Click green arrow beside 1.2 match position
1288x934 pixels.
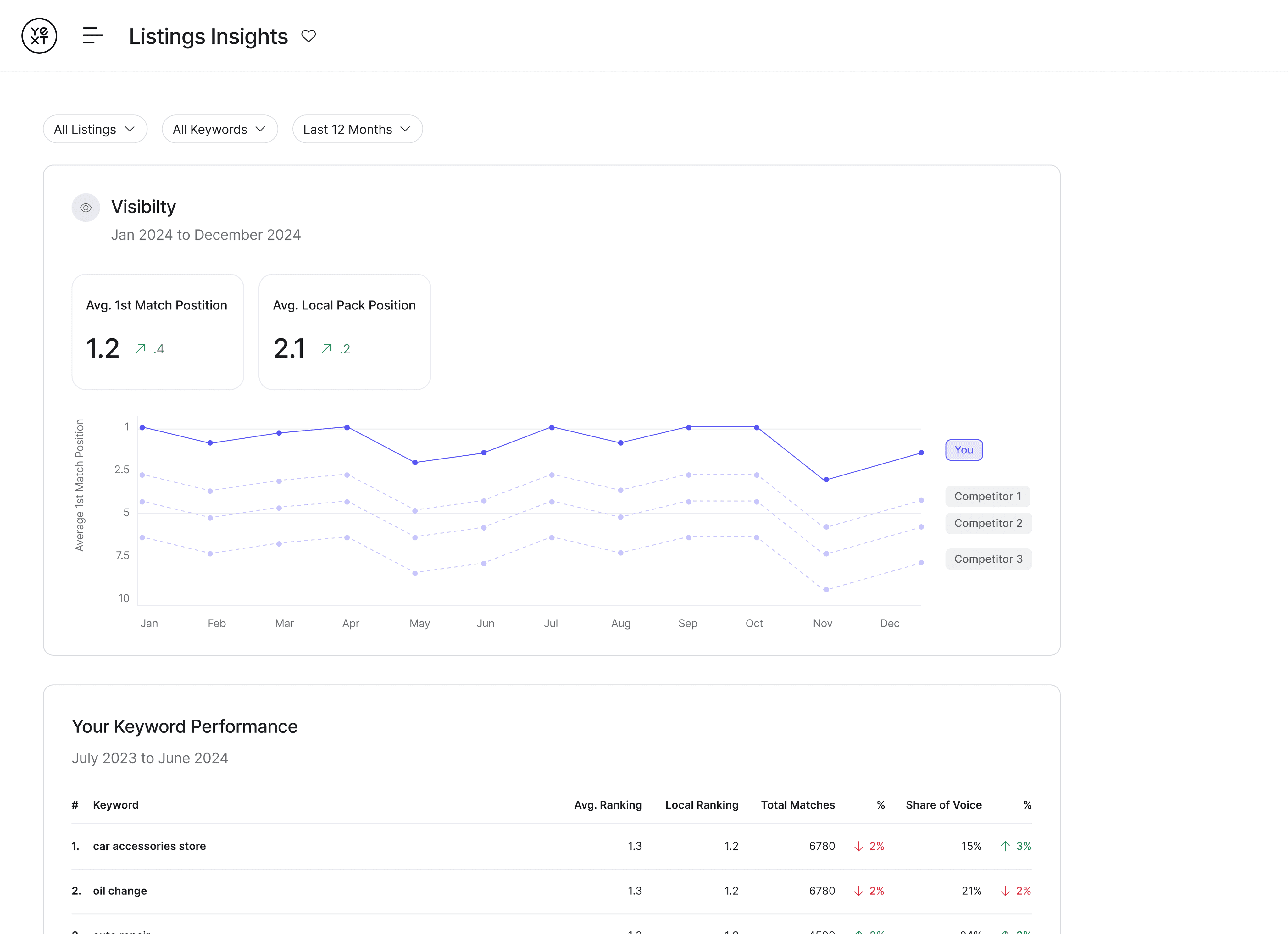(x=140, y=349)
